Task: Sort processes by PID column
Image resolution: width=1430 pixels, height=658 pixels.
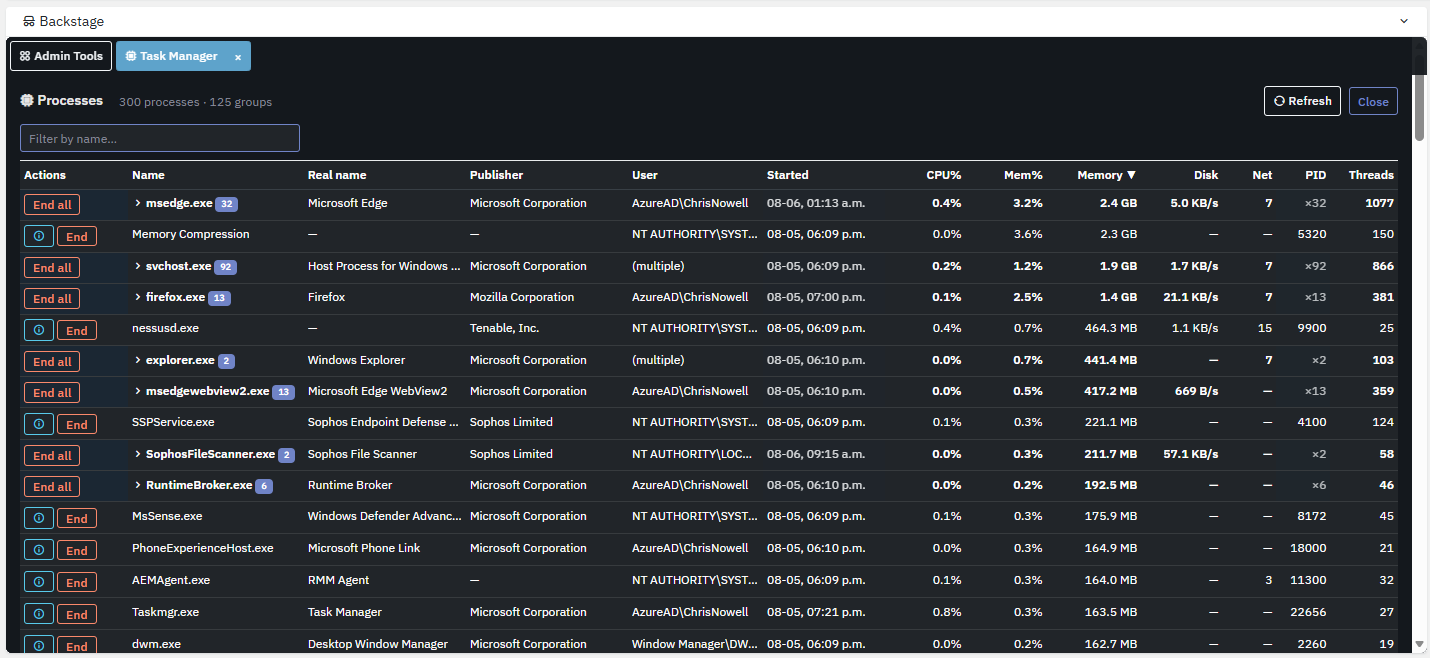Action: pos(1315,175)
